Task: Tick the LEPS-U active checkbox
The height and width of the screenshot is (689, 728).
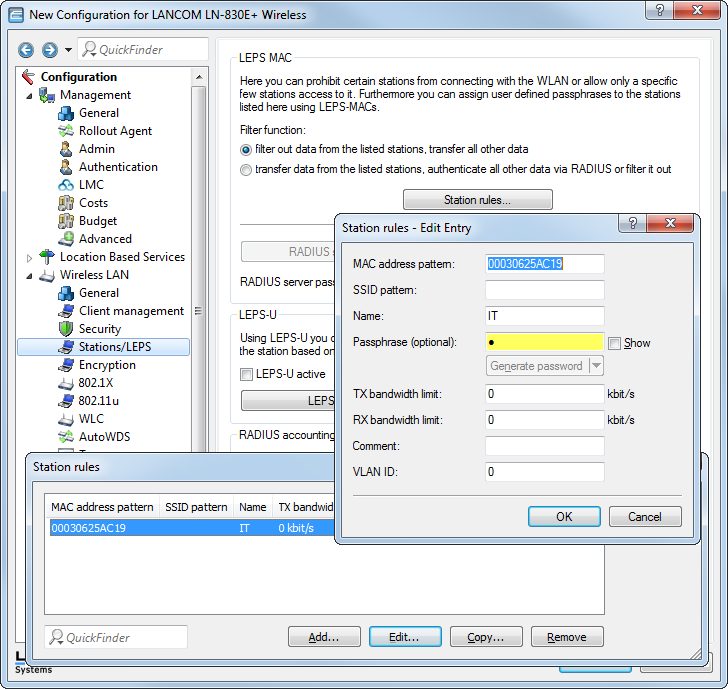Action: pyautogui.click(x=247, y=374)
